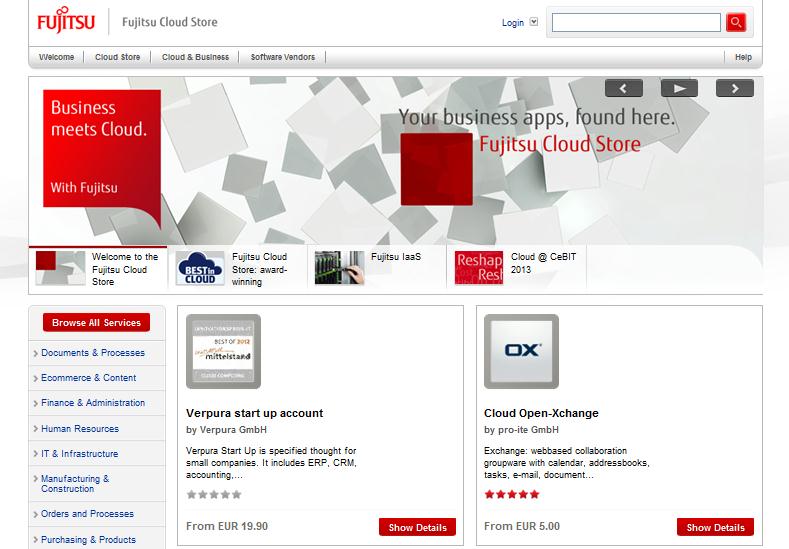
Task: Open the Login dropdown arrow
Action: click(534, 22)
